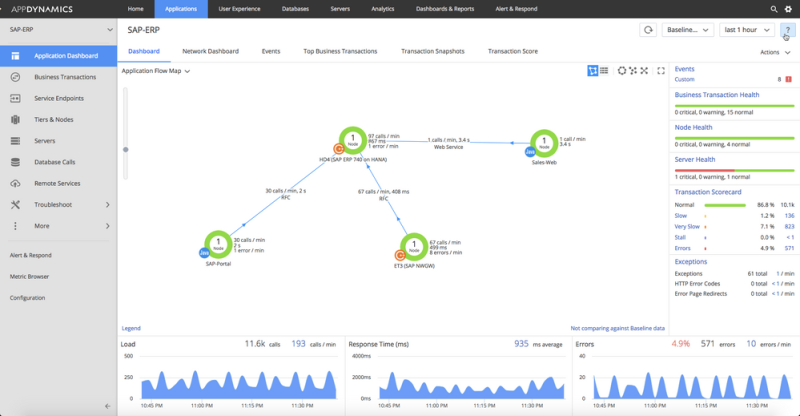Click the Database Calls sidebar icon
800x416 pixels.
pos(15,162)
